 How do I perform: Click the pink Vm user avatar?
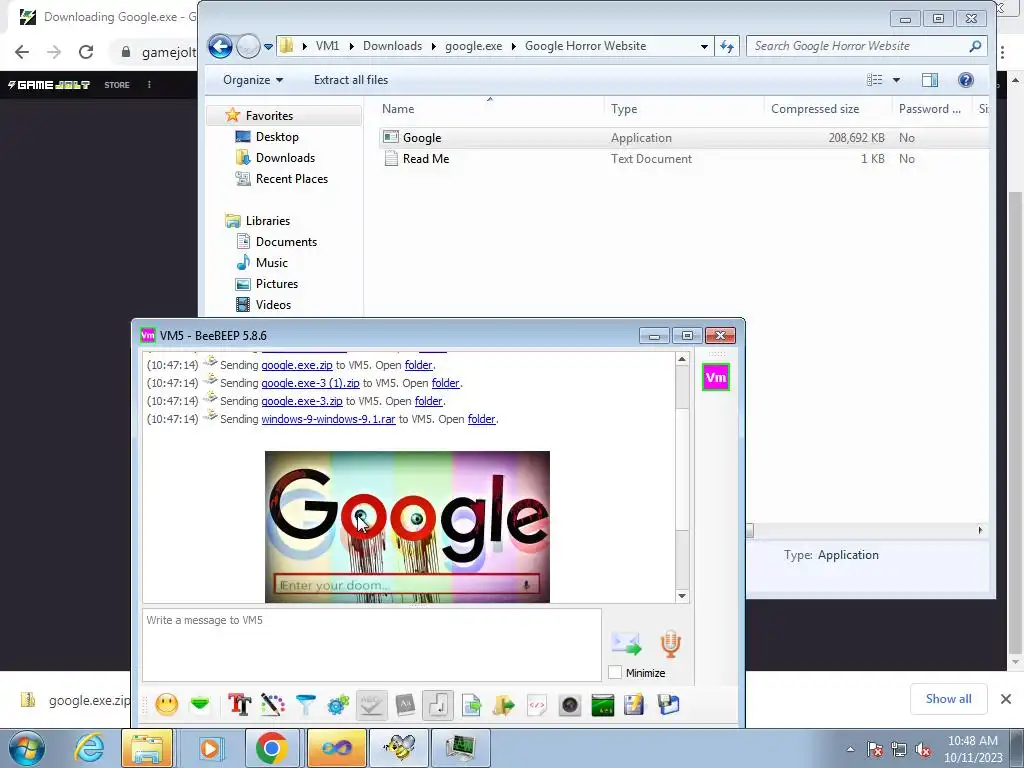pyautogui.click(x=716, y=377)
